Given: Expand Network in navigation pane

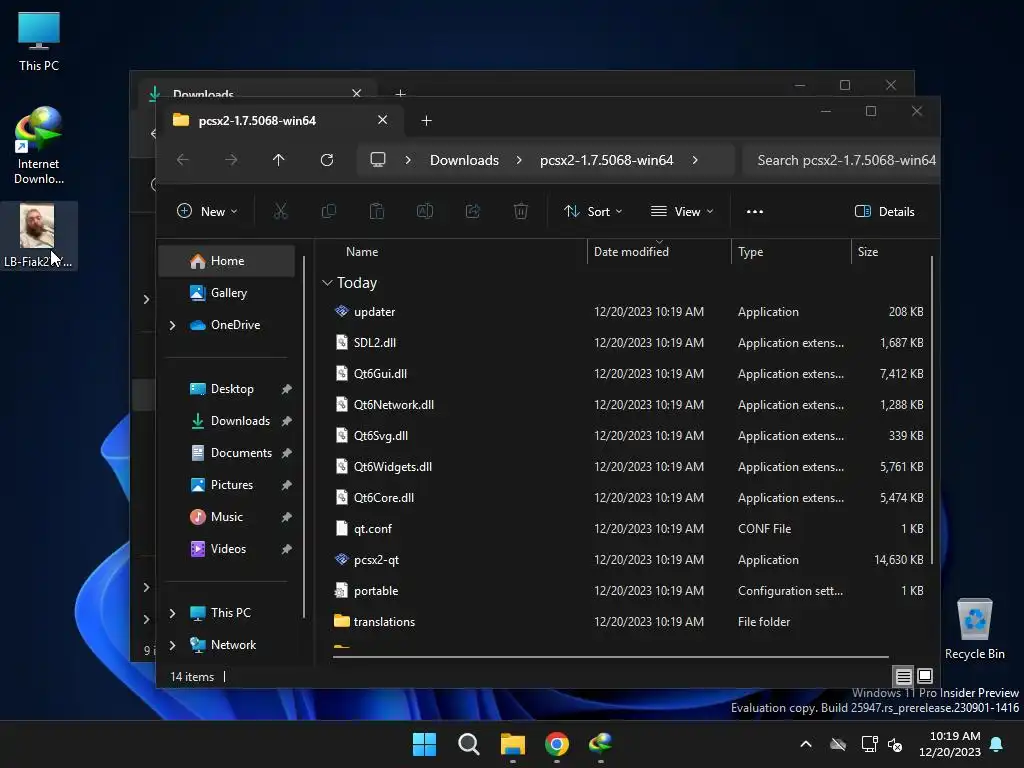Looking at the screenshot, I should 172,645.
